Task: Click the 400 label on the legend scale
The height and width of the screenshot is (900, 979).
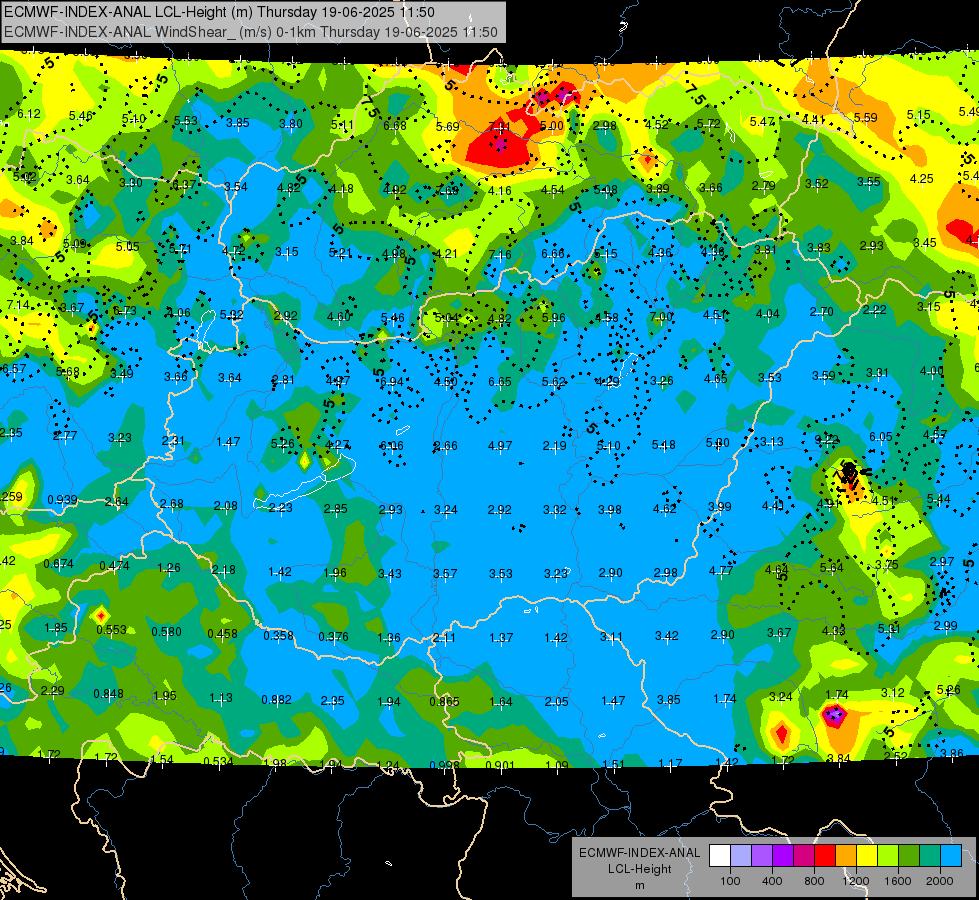Action: (772, 881)
